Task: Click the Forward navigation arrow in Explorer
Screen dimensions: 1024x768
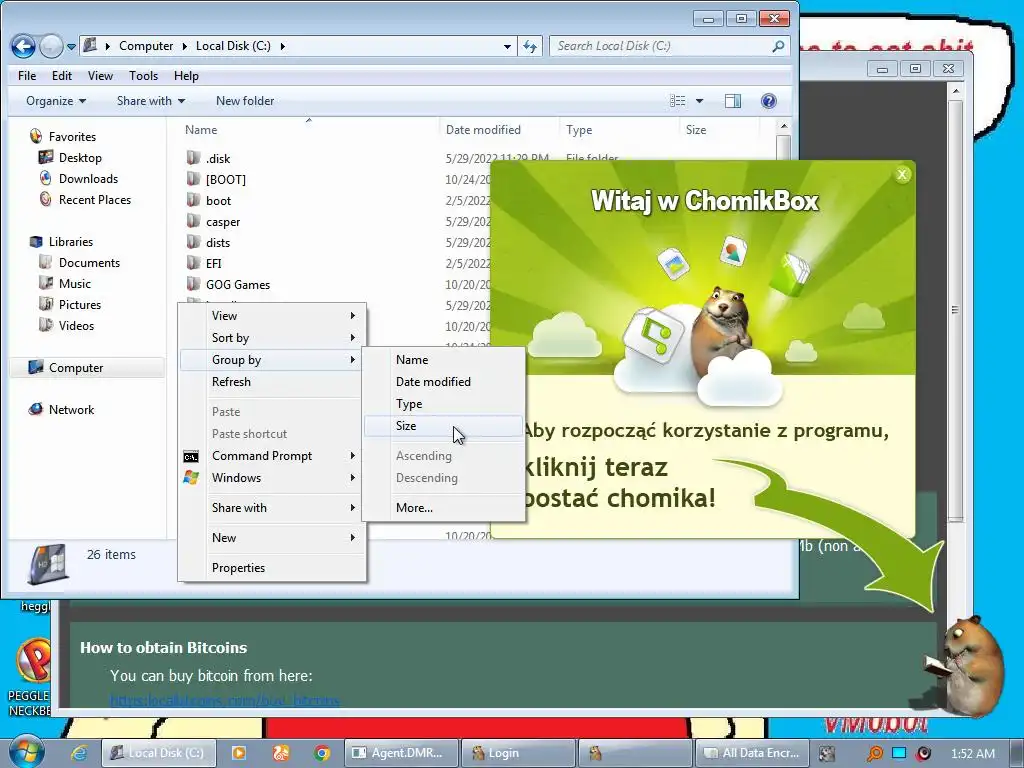Action: 51,46
